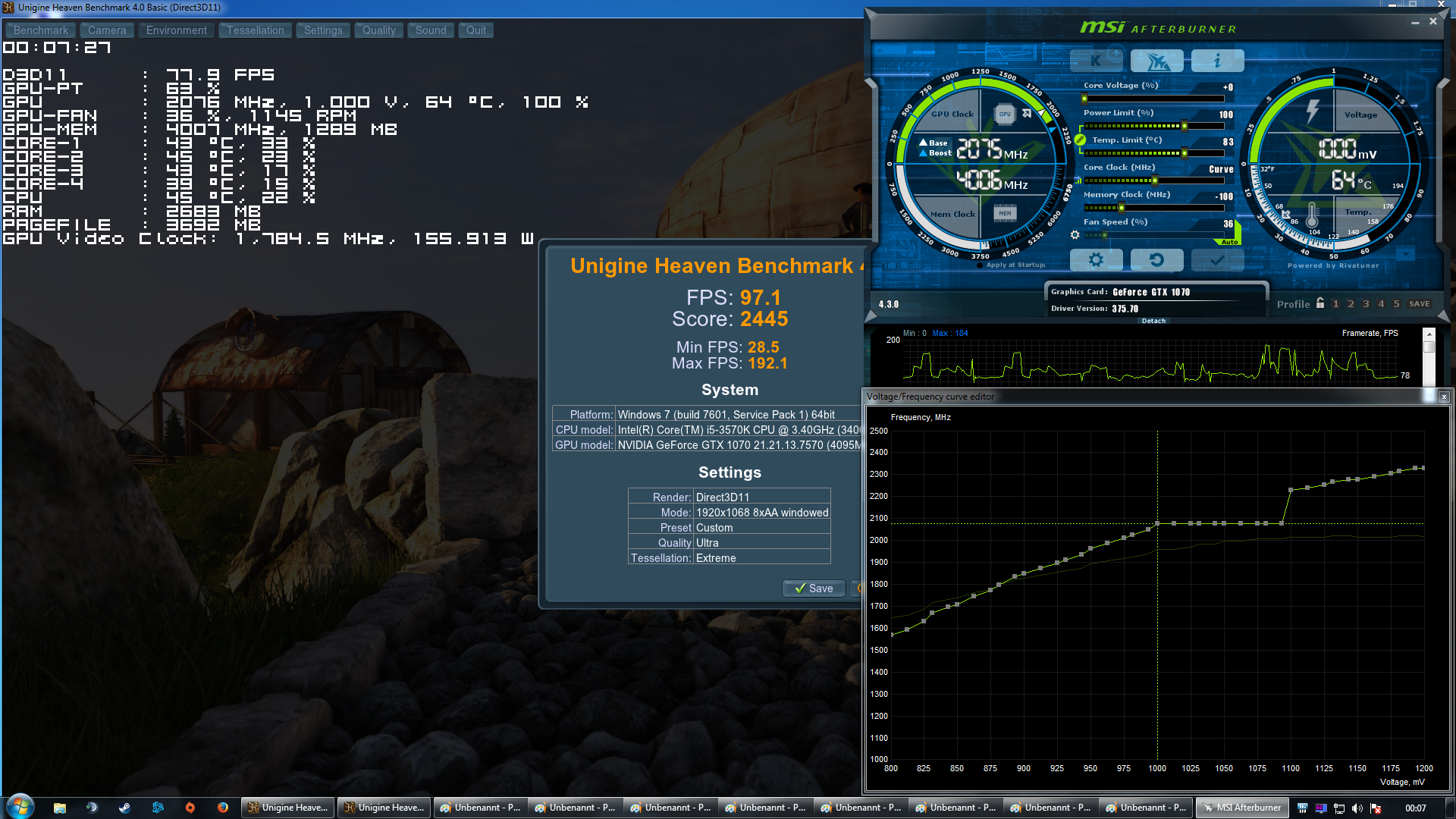The image size is (1456, 819).
Task: Click the MSI dragon overclocking scanner button
Action: (x=1156, y=61)
